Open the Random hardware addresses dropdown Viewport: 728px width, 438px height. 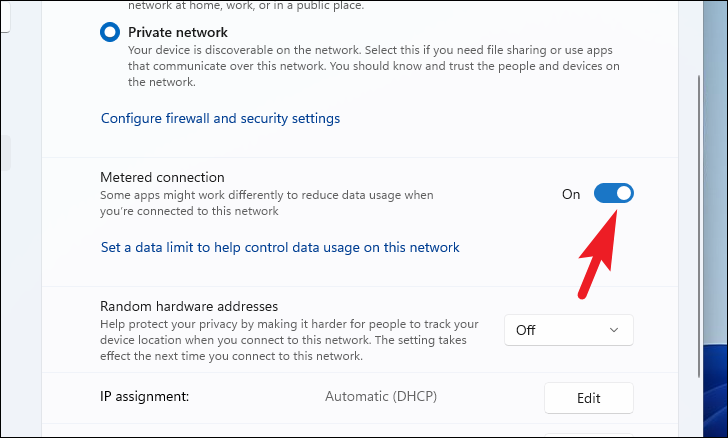click(x=568, y=329)
